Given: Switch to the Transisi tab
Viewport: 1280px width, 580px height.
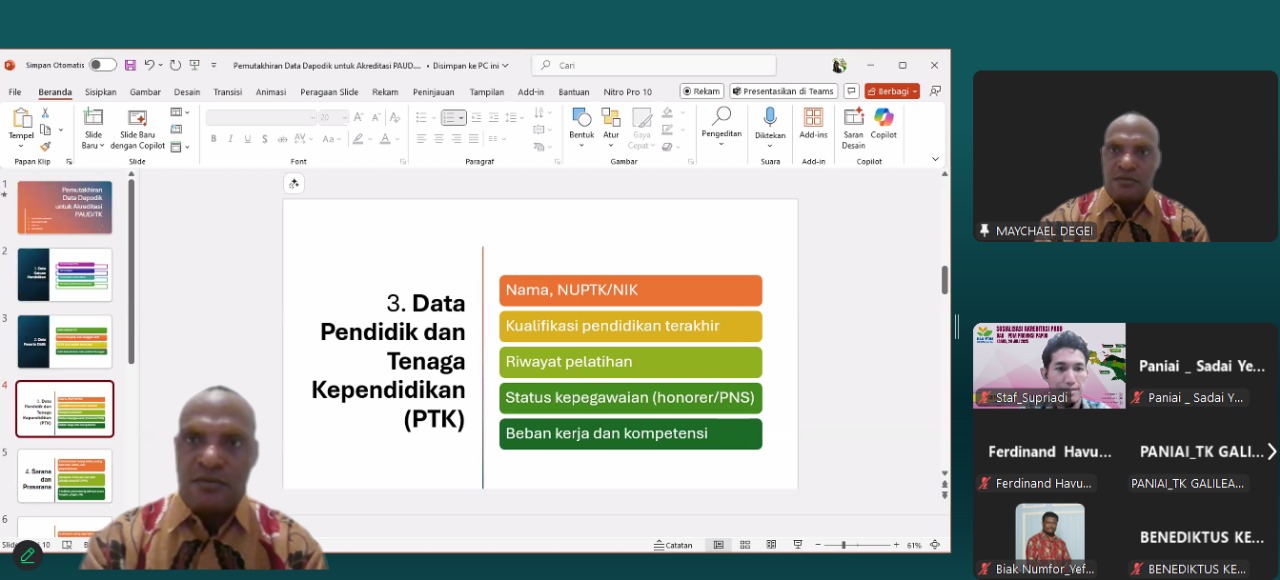Looking at the screenshot, I should [227, 92].
